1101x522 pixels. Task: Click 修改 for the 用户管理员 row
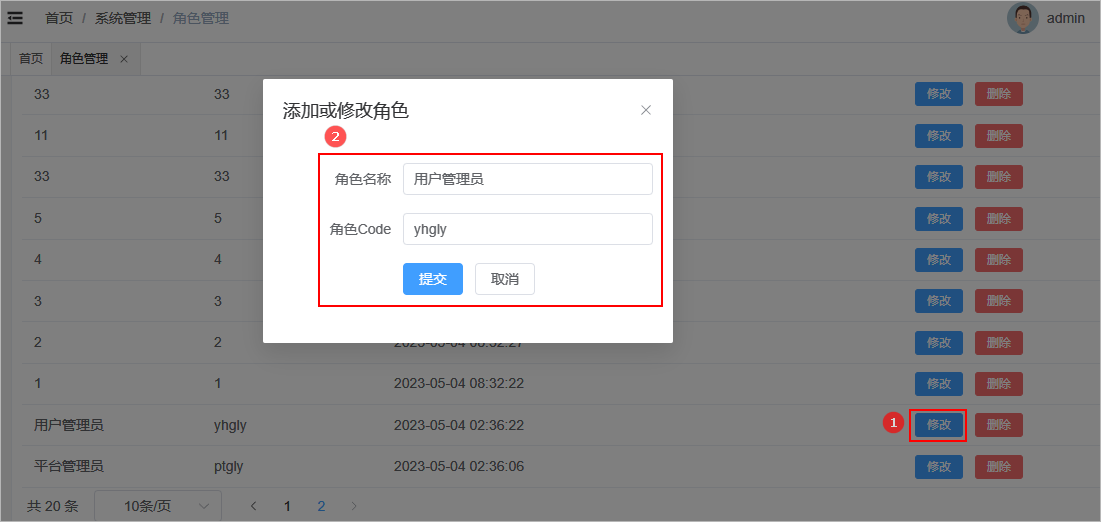938,425
